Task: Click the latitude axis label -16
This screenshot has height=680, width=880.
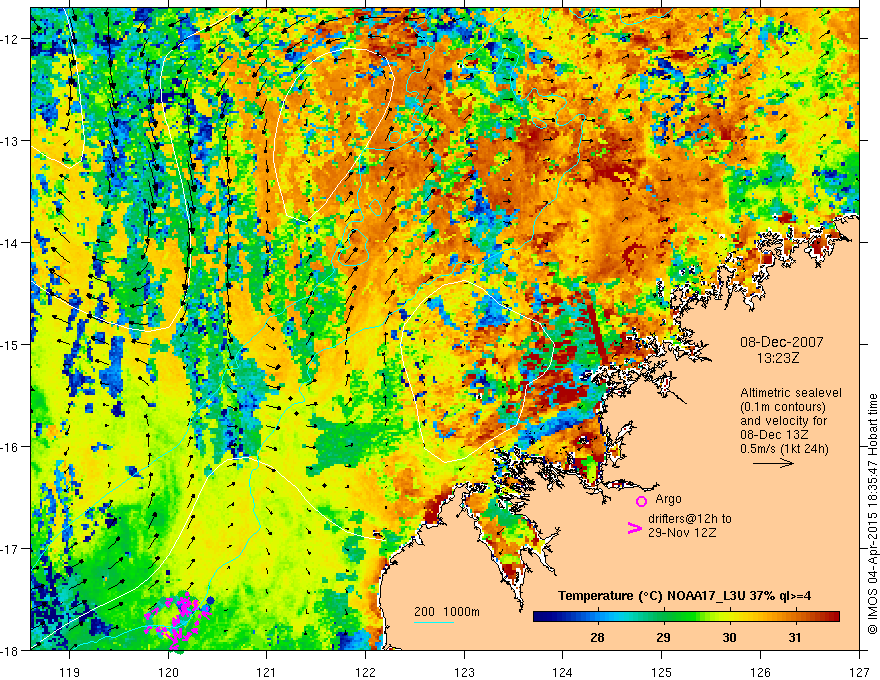Action: (x=11, y=447)
